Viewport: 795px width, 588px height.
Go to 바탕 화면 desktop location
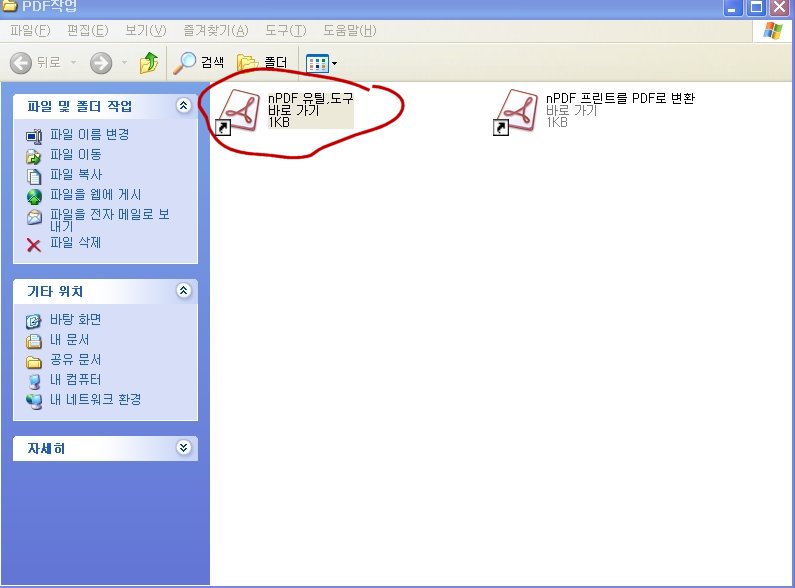pos(75,319)
